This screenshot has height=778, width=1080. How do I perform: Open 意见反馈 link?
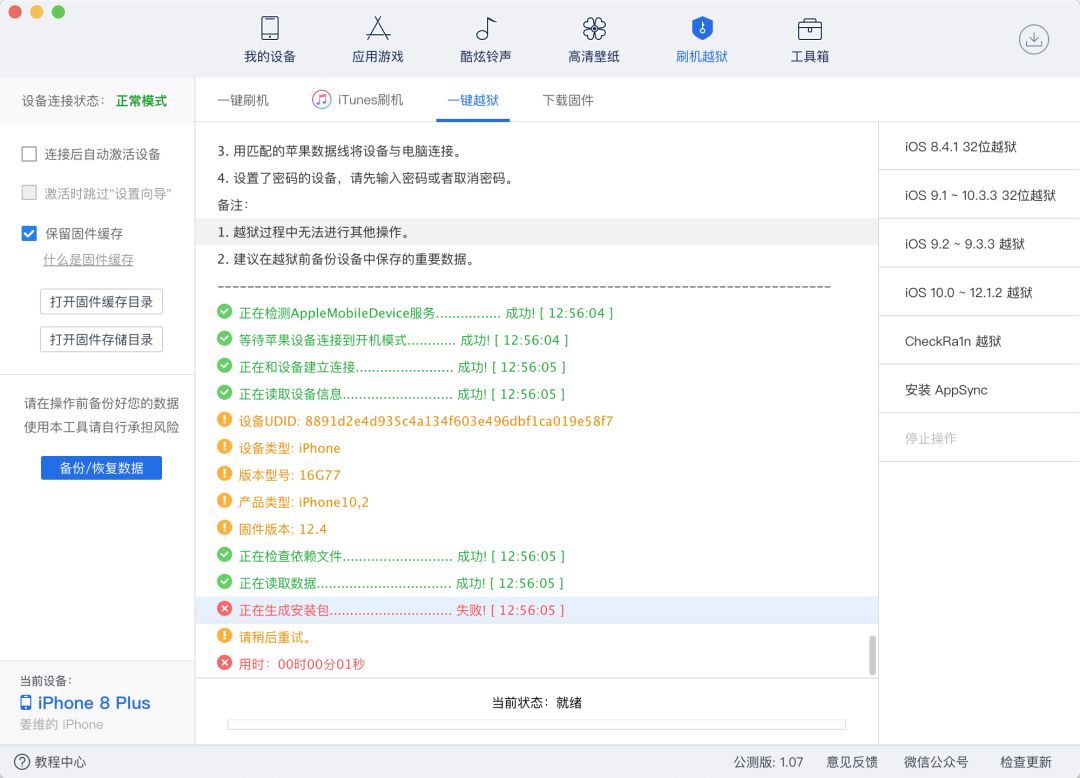click(x=852, y=762)
